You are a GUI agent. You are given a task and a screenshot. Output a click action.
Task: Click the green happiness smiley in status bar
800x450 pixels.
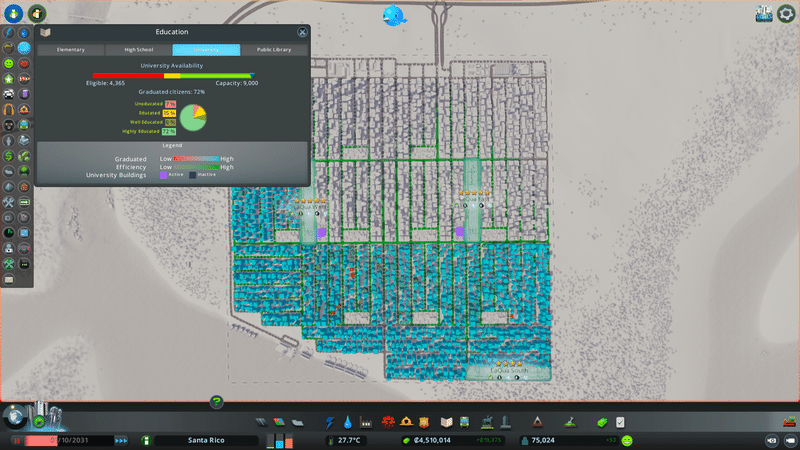point(627,440)
